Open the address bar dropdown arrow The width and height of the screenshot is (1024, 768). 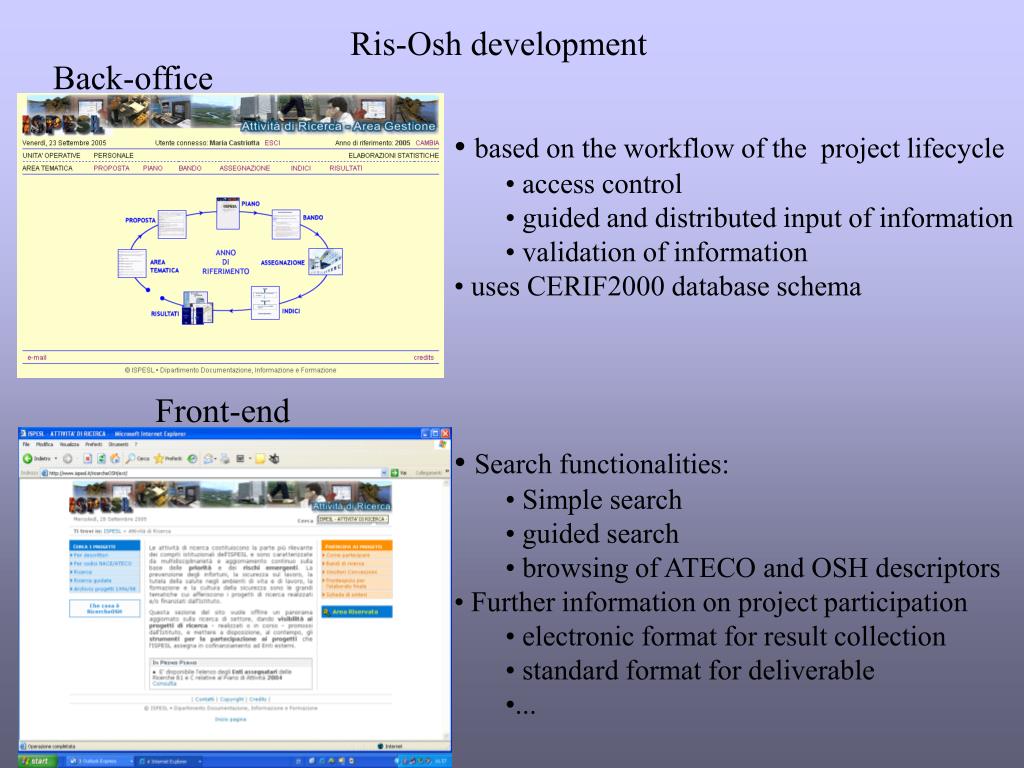385,473
